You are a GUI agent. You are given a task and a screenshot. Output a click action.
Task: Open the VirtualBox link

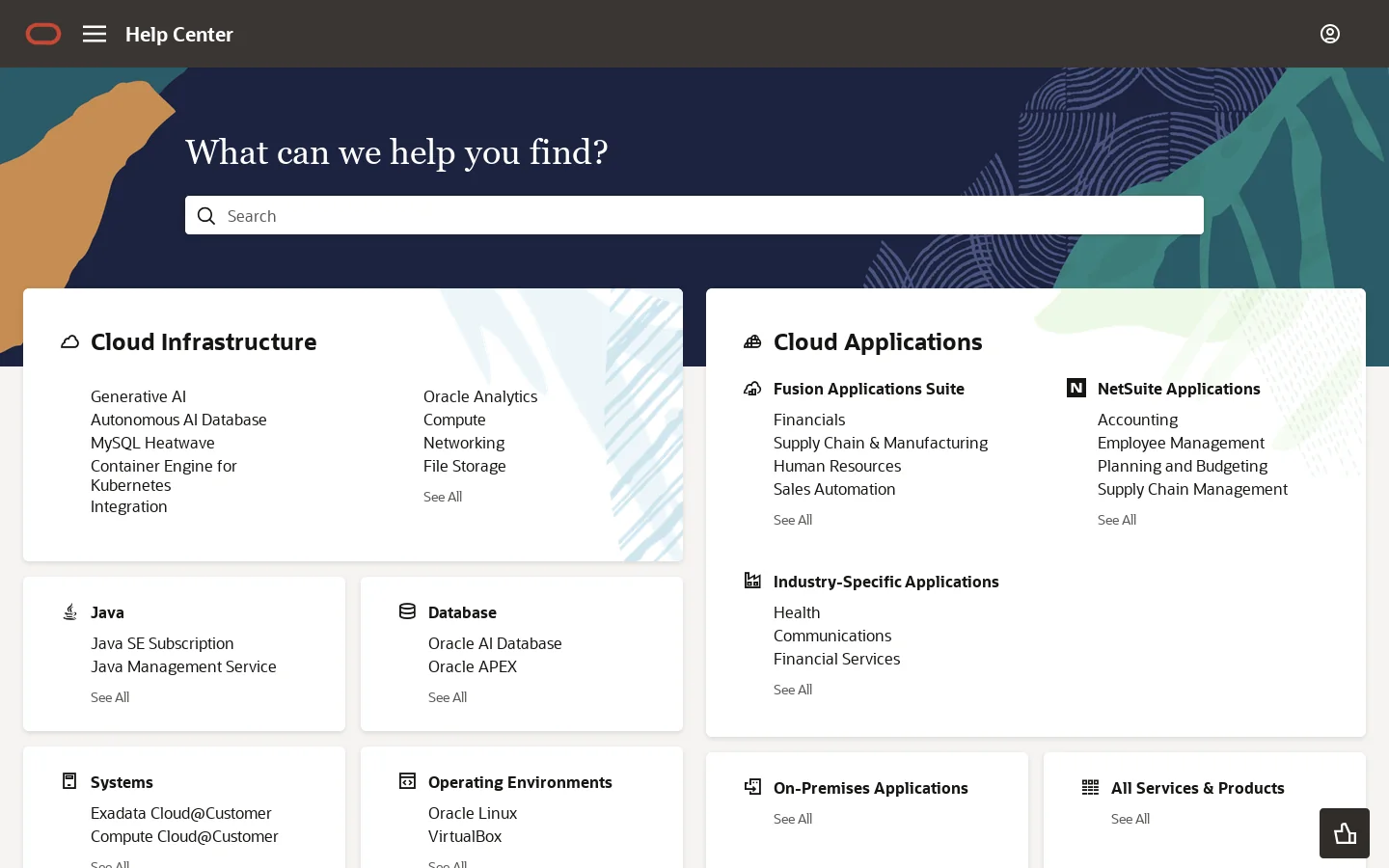click(x=465, y=836)
